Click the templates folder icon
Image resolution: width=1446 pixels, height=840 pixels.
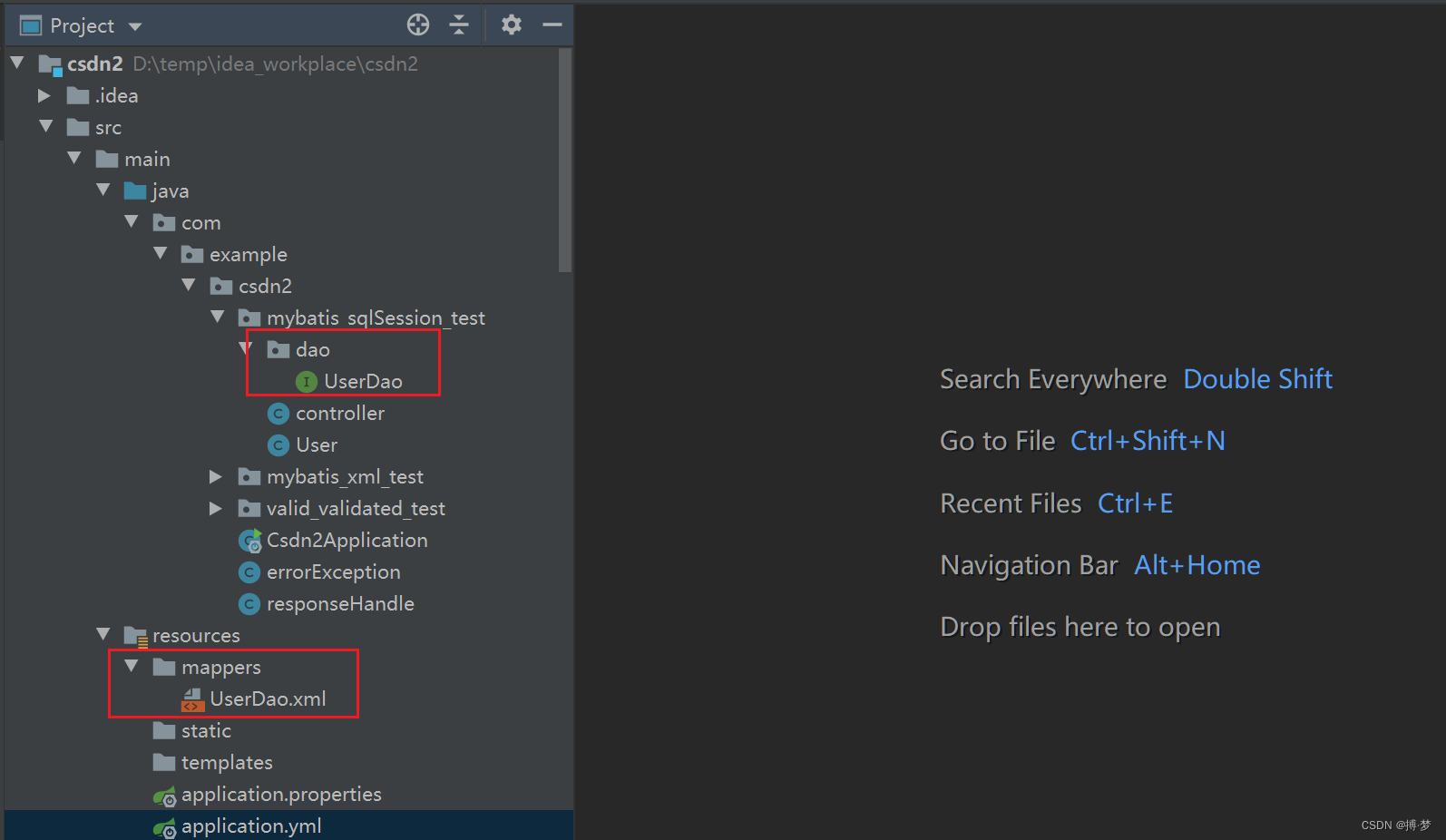click(x=164, y=762)
